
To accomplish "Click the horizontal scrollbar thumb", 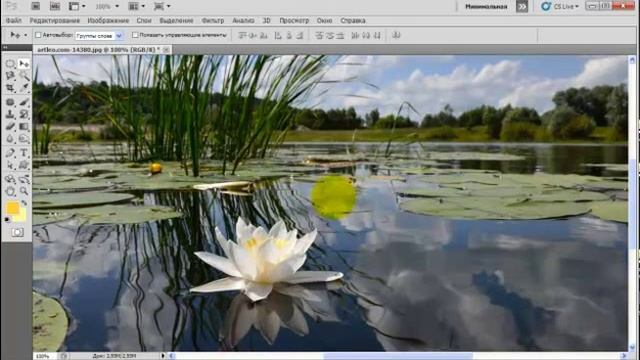I will (x=398, y=356).
